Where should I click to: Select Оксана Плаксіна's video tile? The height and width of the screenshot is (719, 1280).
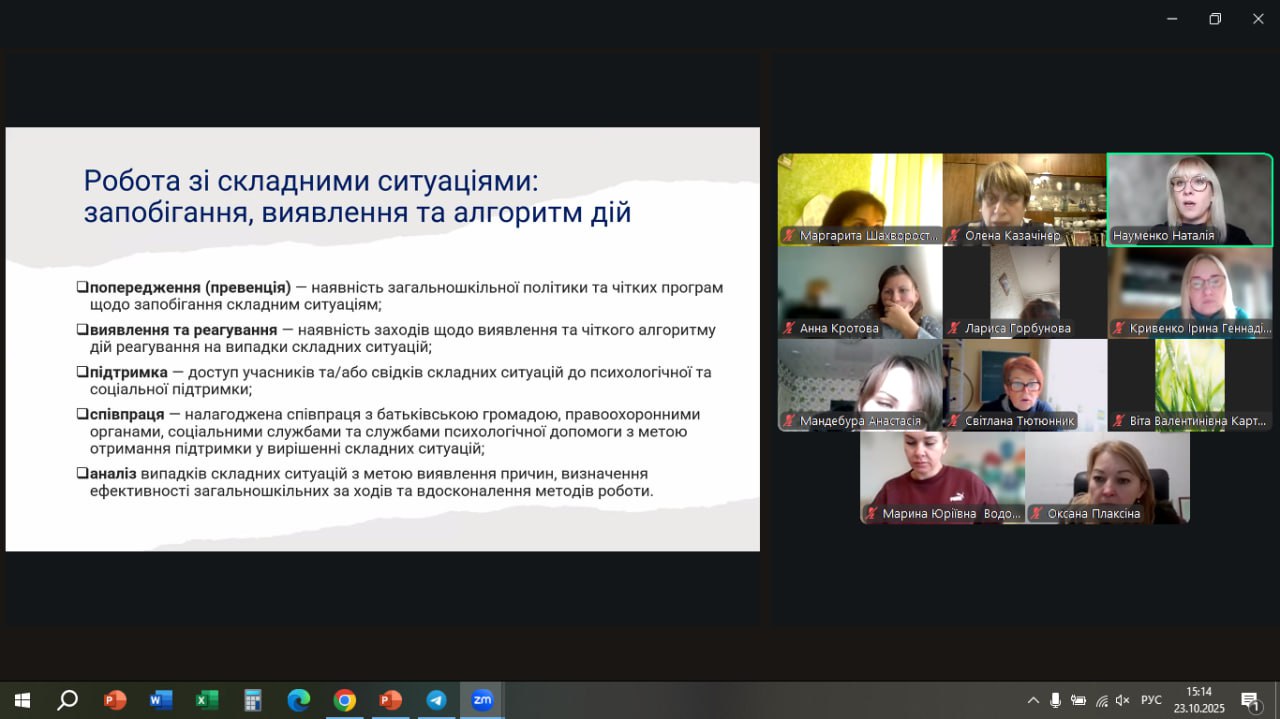[x=1107, y=476]
